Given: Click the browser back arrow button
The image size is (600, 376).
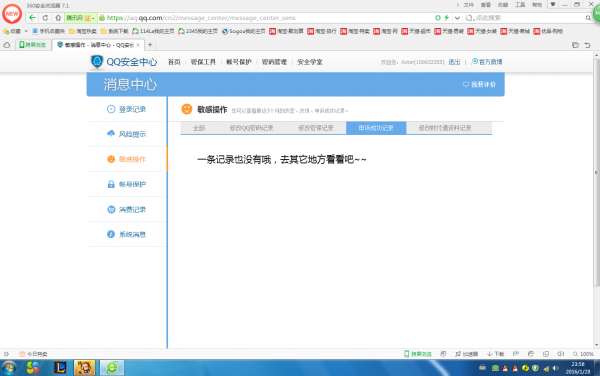Looking at the screenshot, I should pyautogui.click(x=33, y=18).
